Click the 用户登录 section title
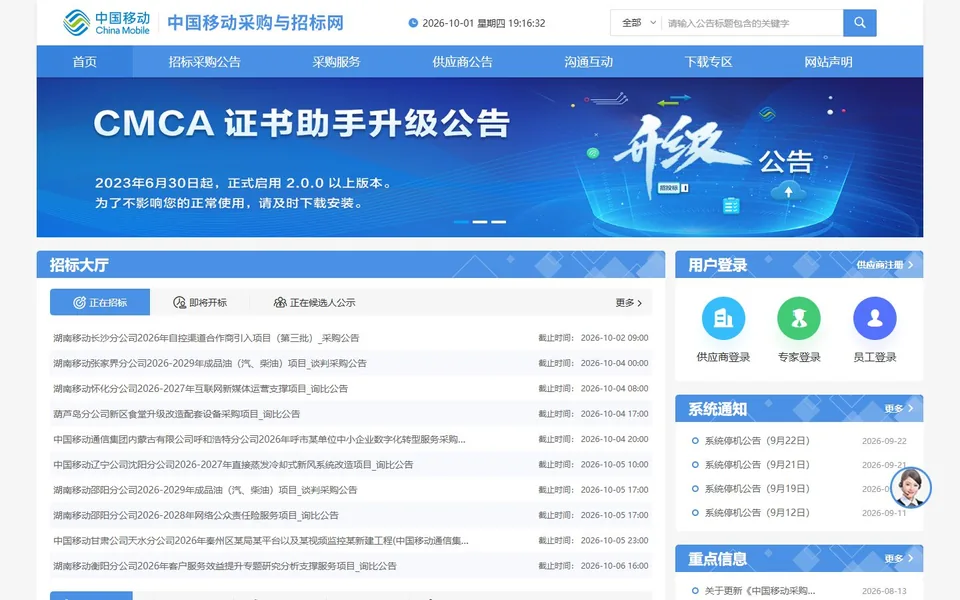Screen dimensions: 960x600 point(717,265)
